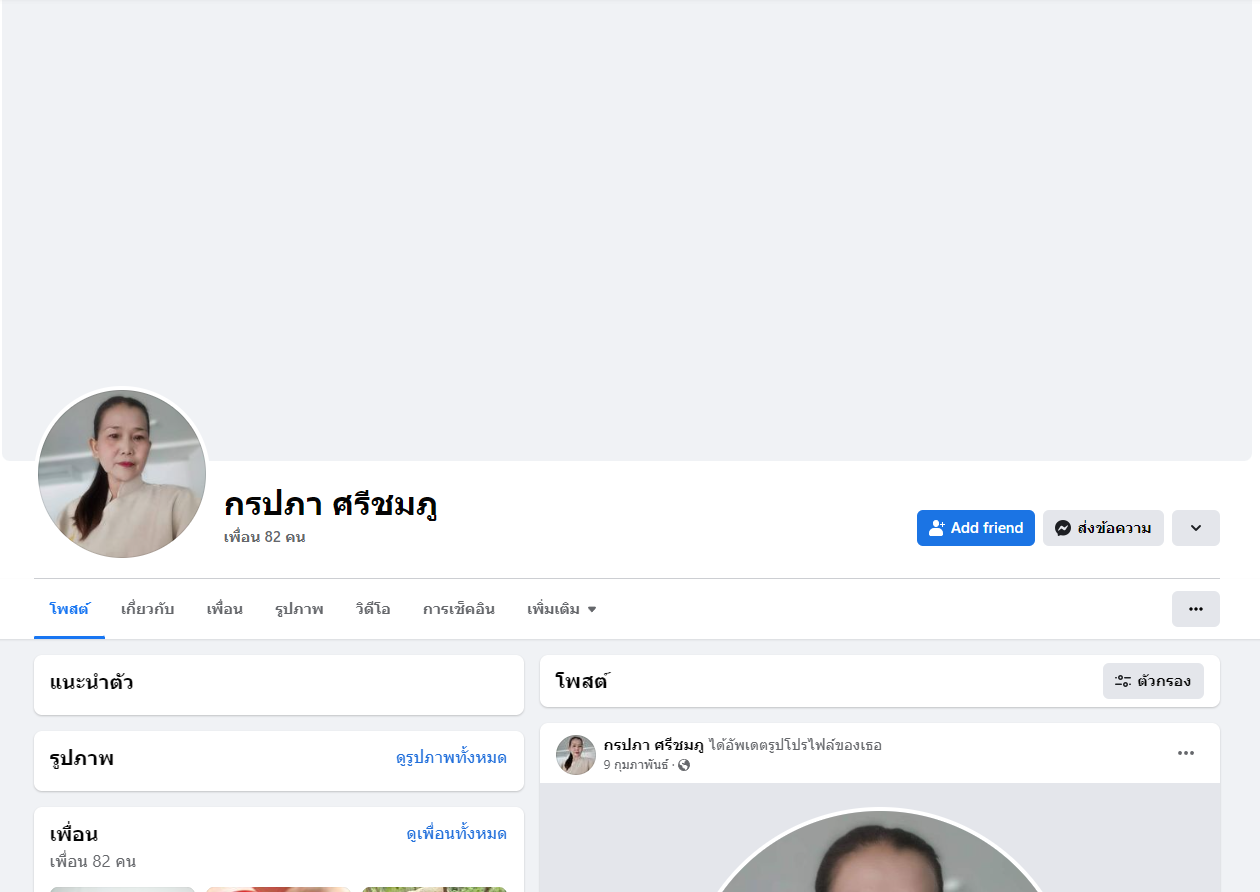Open Messenger via ส่งข้อความ button
Viewport: 1260px width, 892px height.
click(1103, 528)
